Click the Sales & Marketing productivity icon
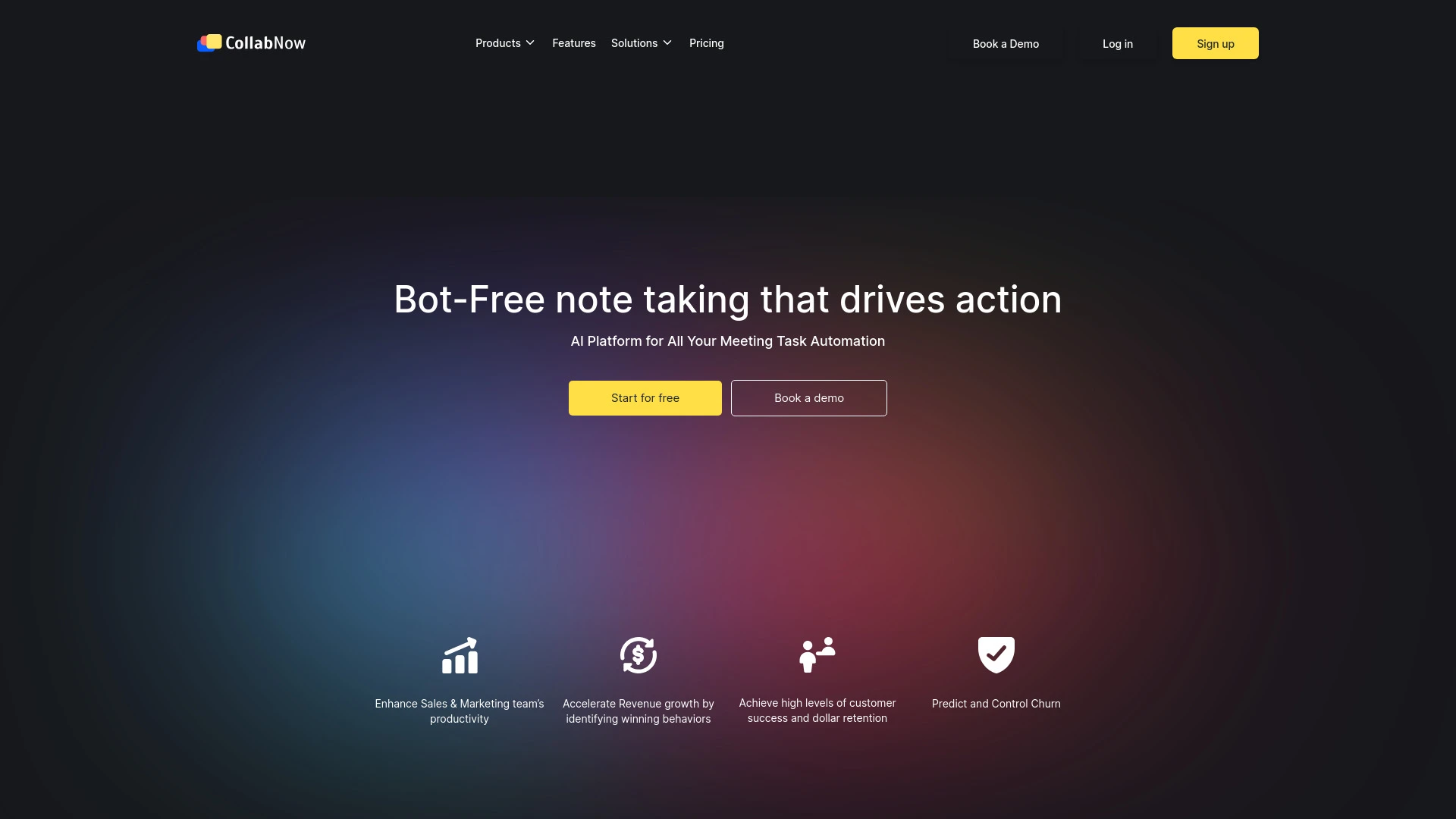This screenshot has width=1456, height=819. pos(459,655)
